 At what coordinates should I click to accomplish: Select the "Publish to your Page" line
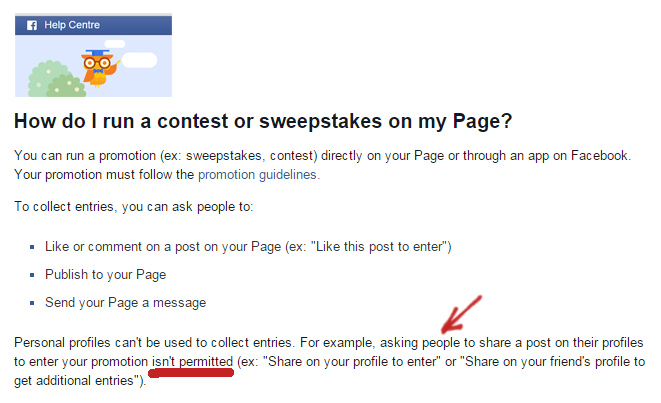coord(105,274)
